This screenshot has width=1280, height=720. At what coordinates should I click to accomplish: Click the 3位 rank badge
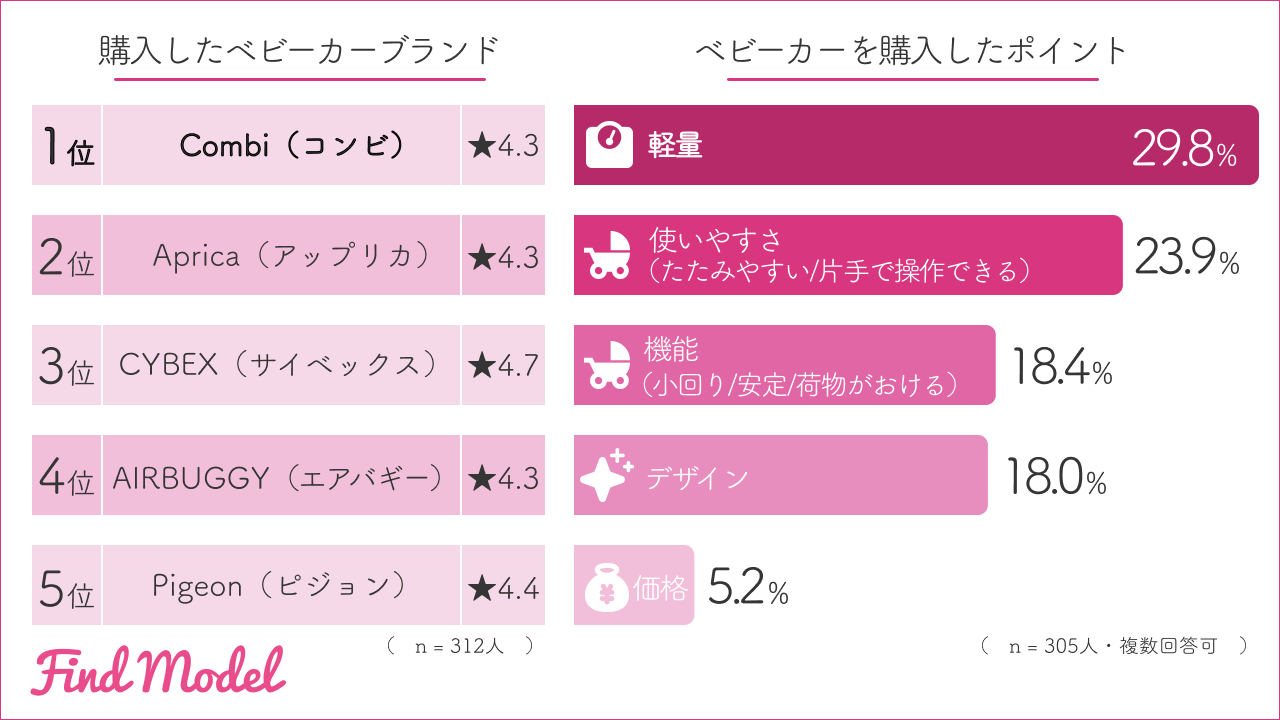tap(67, 366)
